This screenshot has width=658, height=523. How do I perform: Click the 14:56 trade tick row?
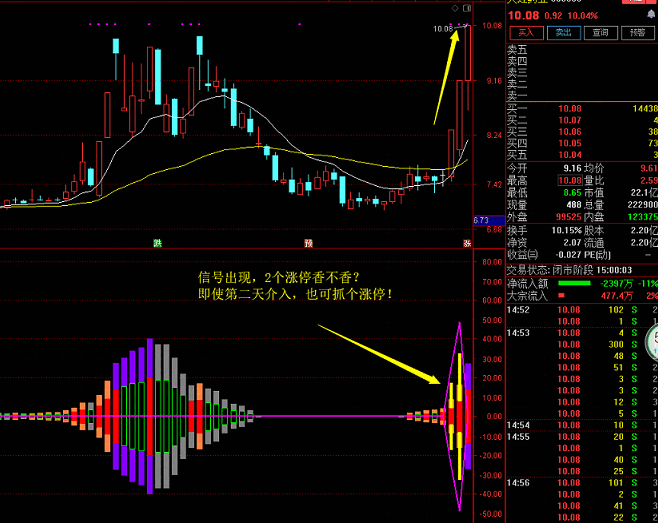pyautogui.click(x=582, y=483)
